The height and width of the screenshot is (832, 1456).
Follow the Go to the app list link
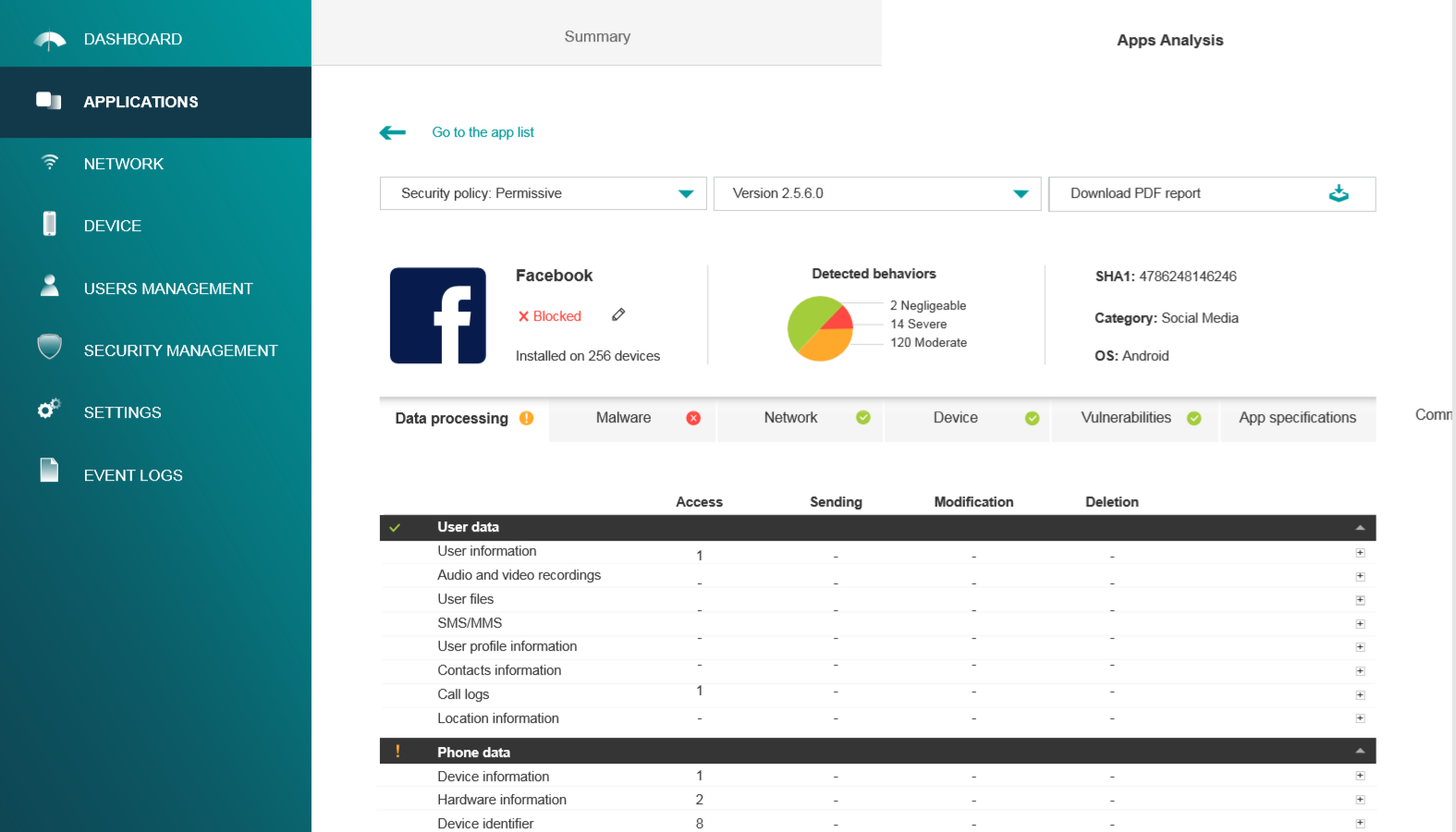click(483, 132)
